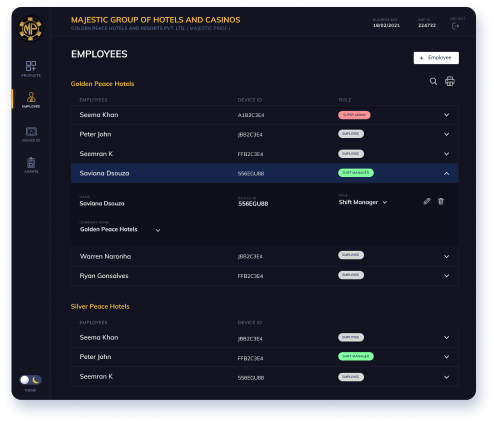Image resolution: width=494 pixels, height=422 pixels.
Task: Click the Super Admin role badge
Action: point(354,115)
